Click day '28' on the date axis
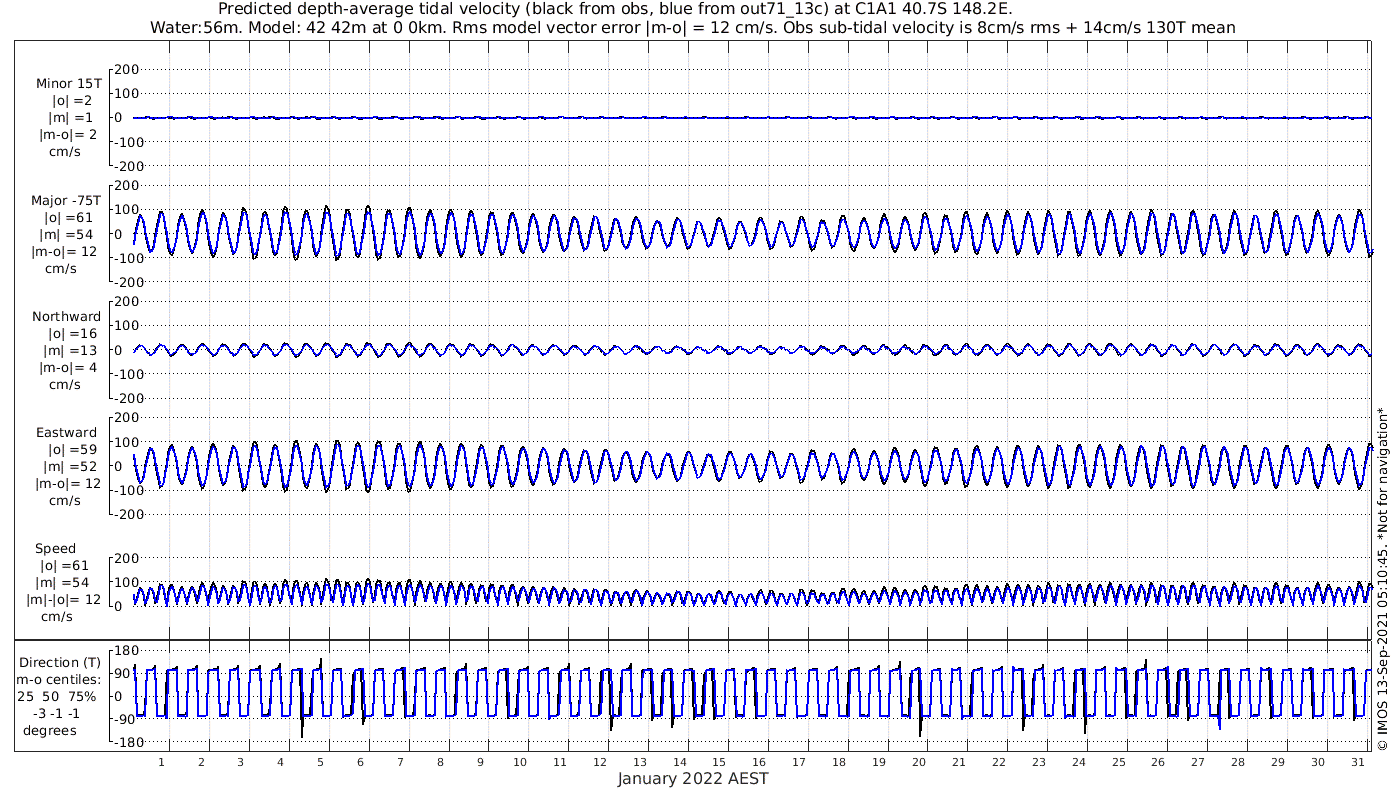Image resolution: width=1400 pixels, height=800 pixels. pos(1238,762)
